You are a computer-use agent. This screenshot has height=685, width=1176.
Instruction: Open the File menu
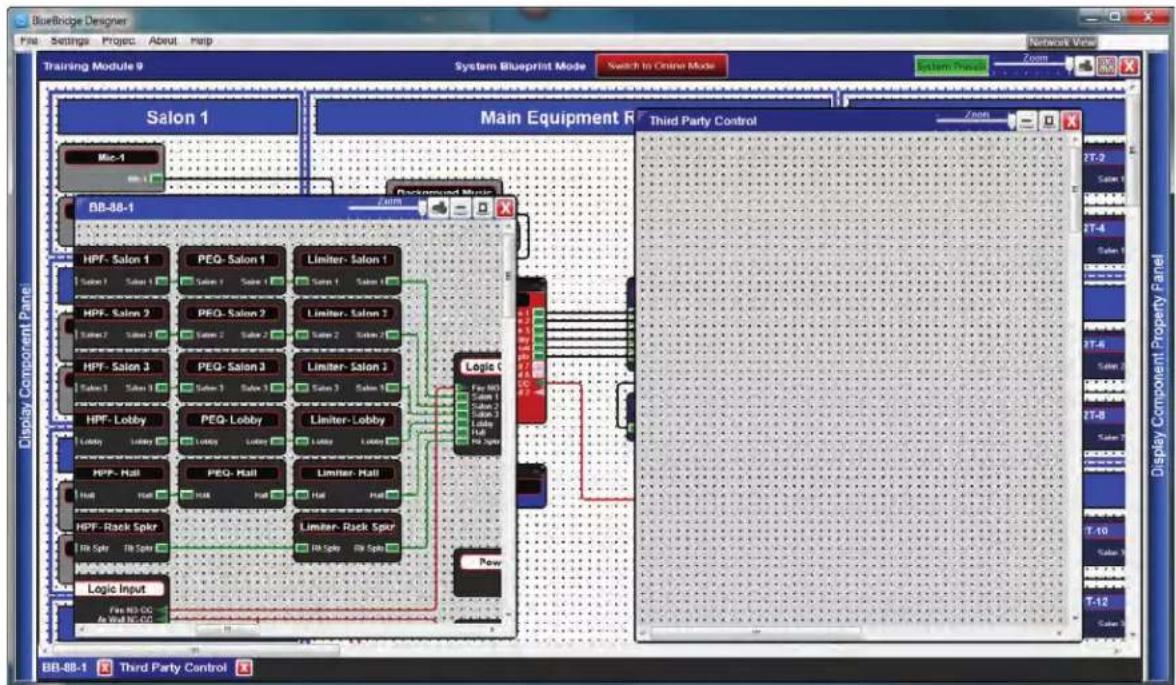pyautogui.click(x=28, y=41)
